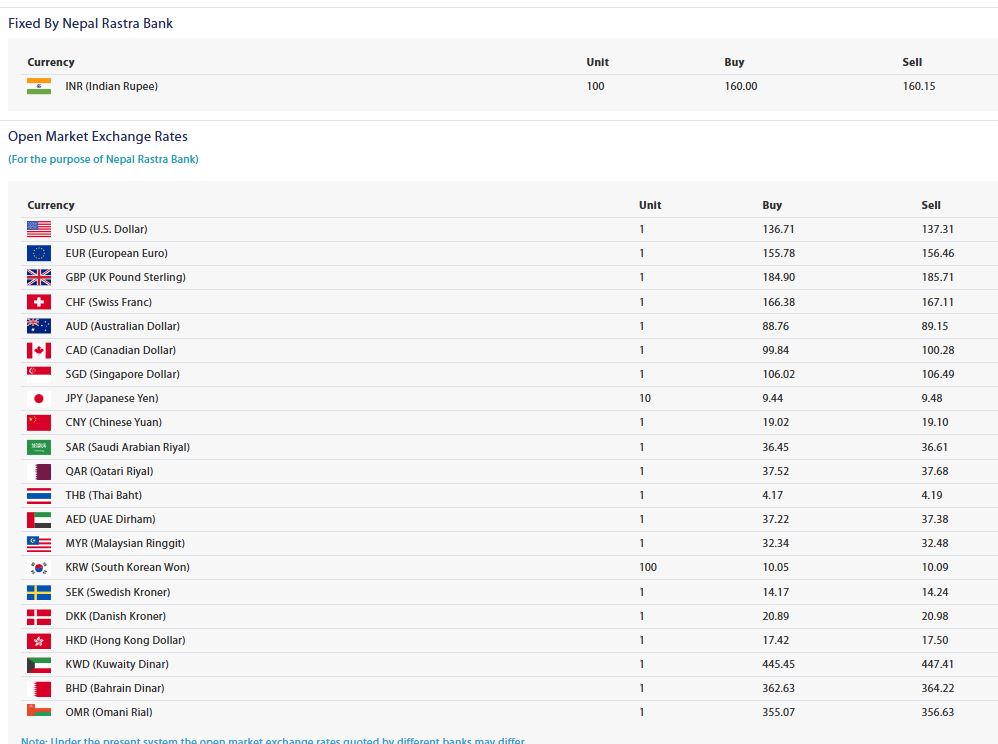998x744 pixels.
Task: Click the 'QAR (Qatari Riyal)' label
Action: pyautogui.click(x=109, y=472)
